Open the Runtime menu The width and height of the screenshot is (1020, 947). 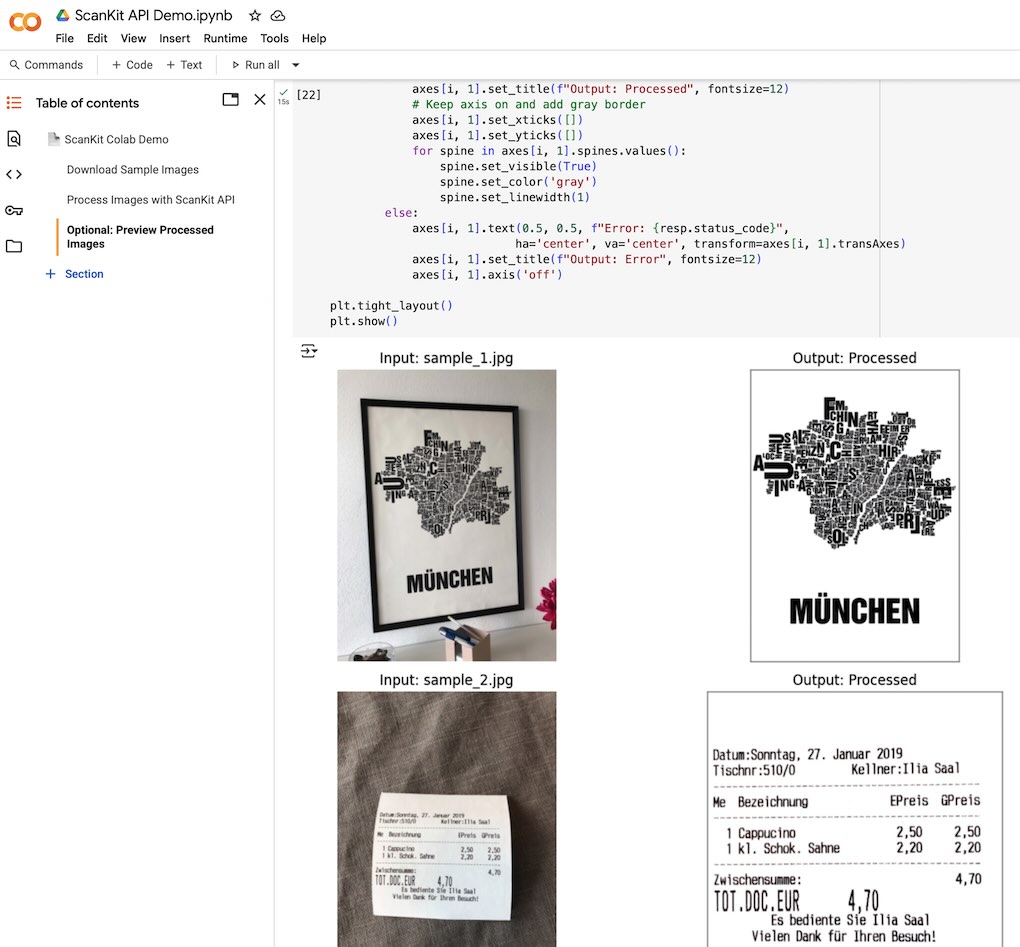pyautogui.click(x=225, y=38)
